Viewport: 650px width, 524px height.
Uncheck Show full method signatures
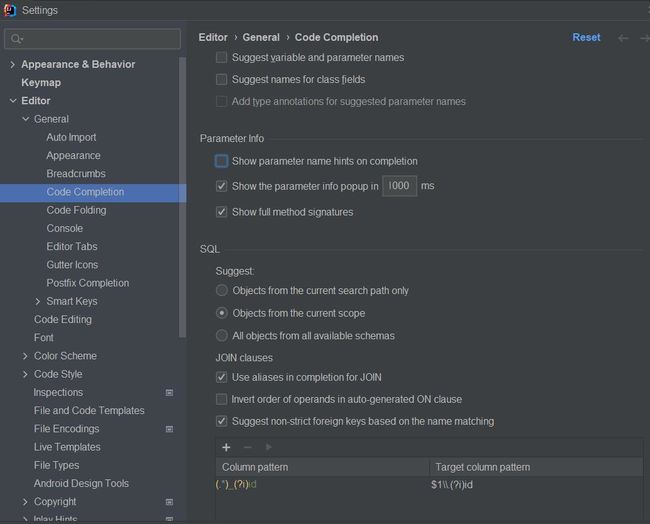coord(222,212)
